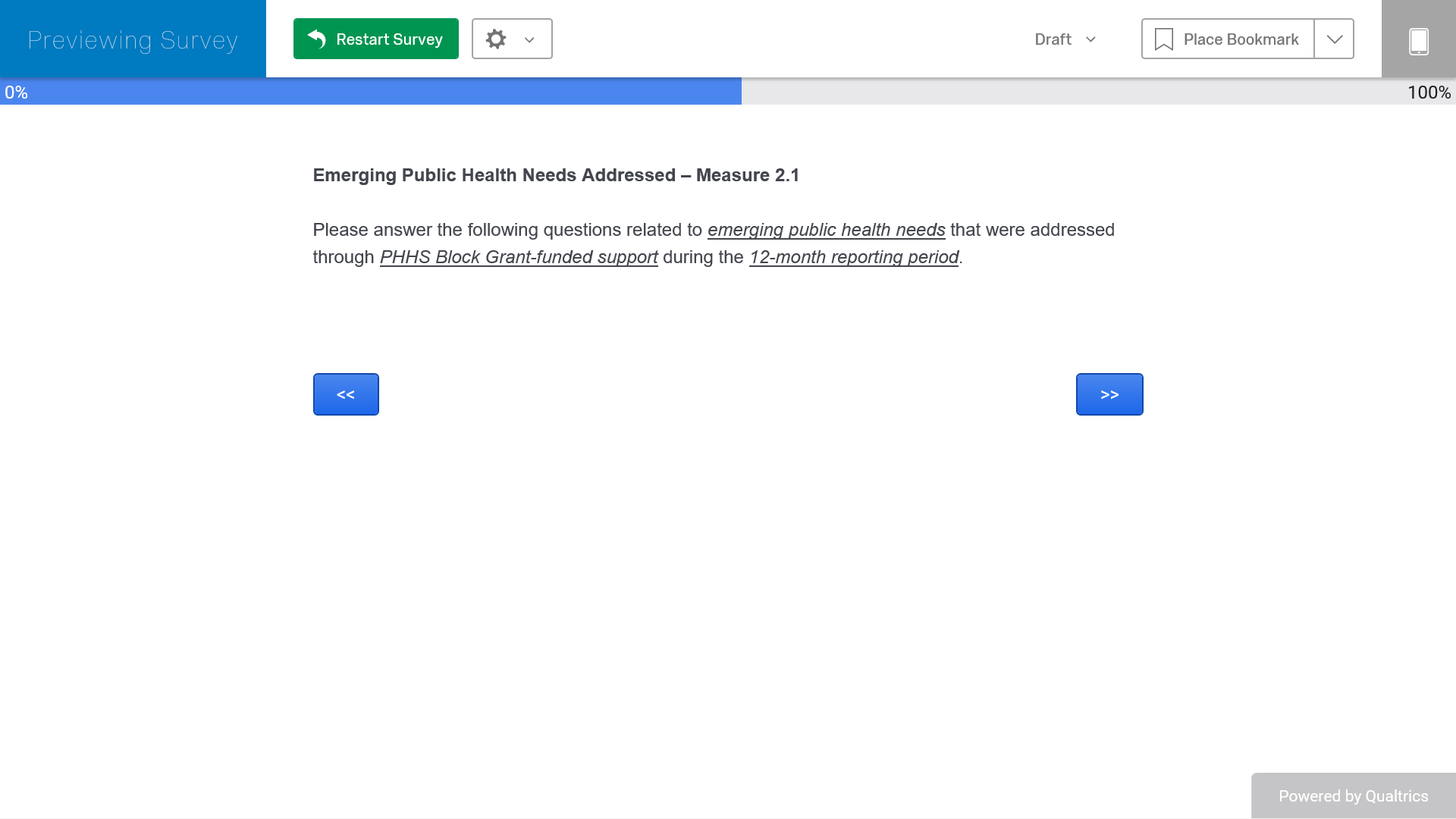This screenshot has height=819, width=1456.
Task: Open the 'emerging public health needs' definition link
Action: coord(826,230)
